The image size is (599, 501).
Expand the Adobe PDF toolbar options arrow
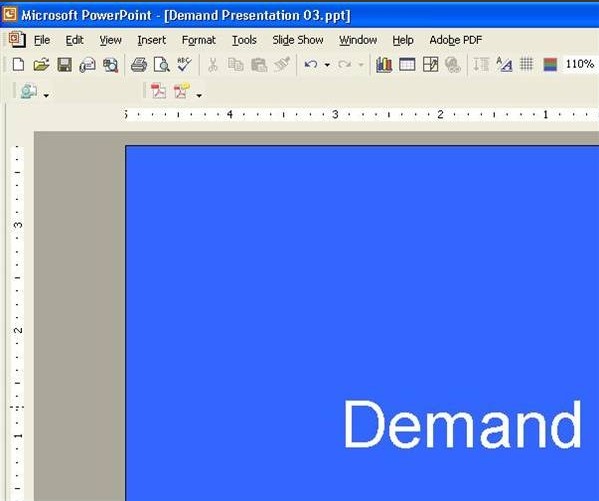click(199, 95)
